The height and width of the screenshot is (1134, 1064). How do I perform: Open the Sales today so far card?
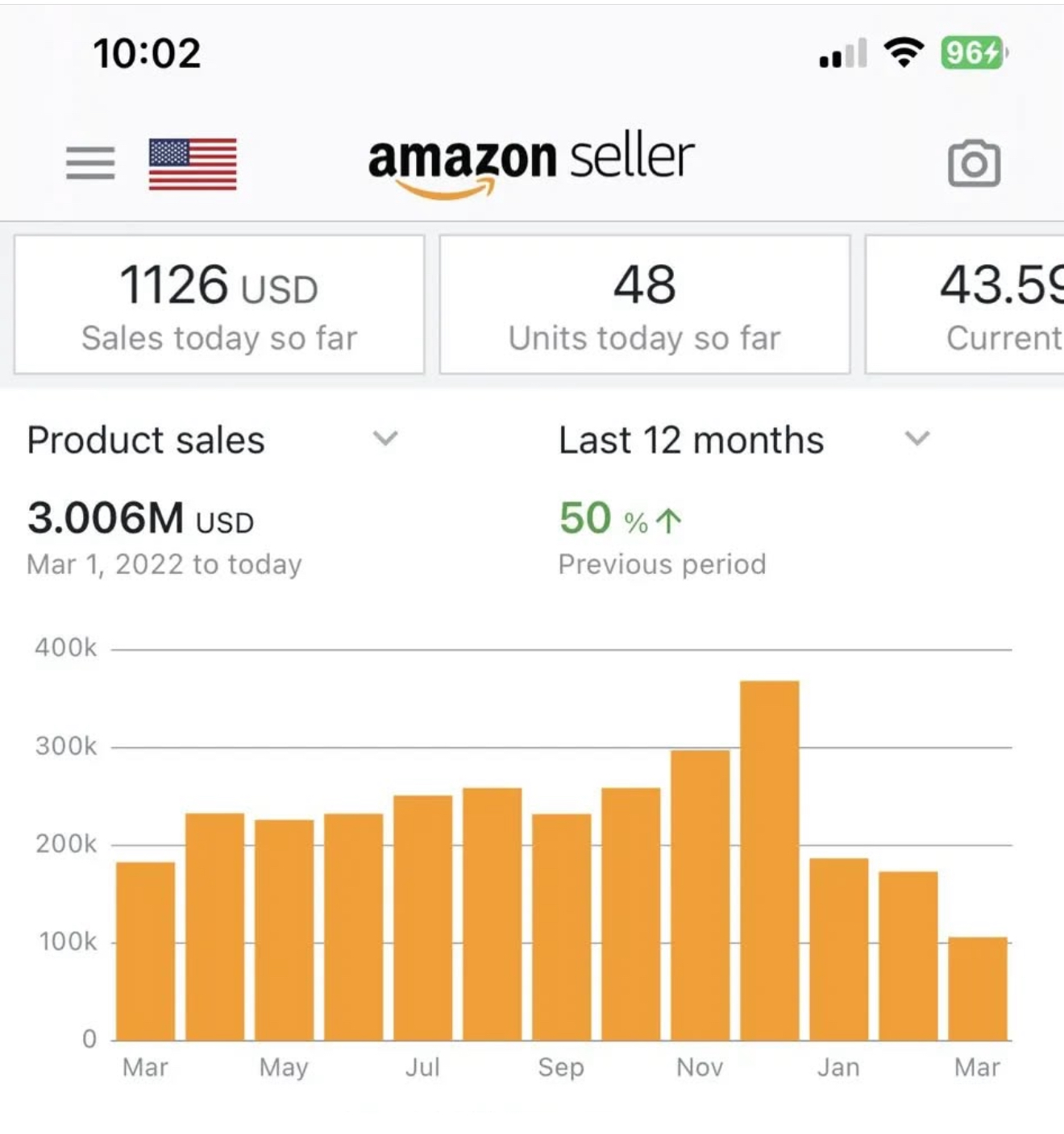[x=219, y=305]
